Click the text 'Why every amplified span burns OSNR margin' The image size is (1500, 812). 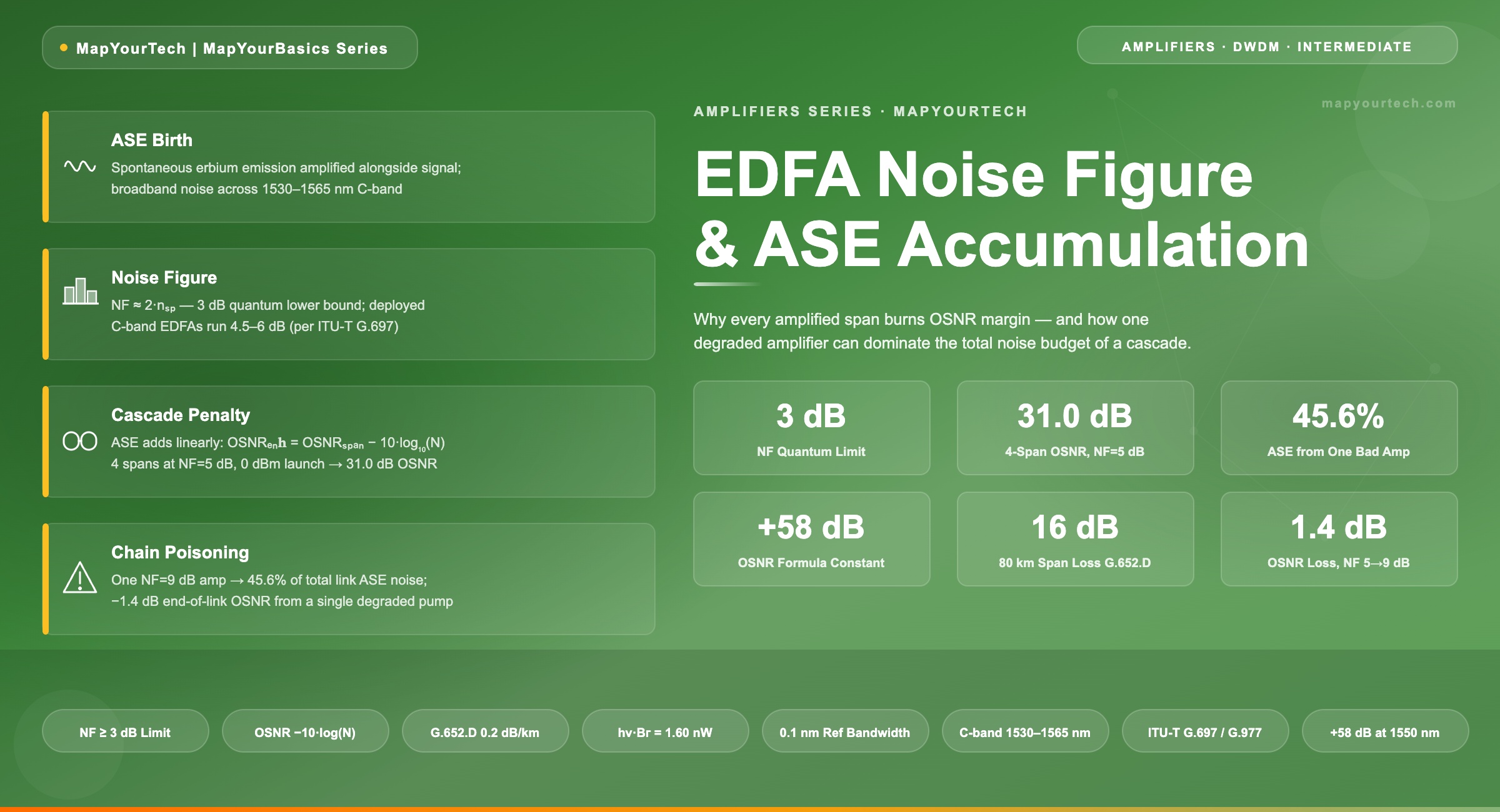click(862, 319)
